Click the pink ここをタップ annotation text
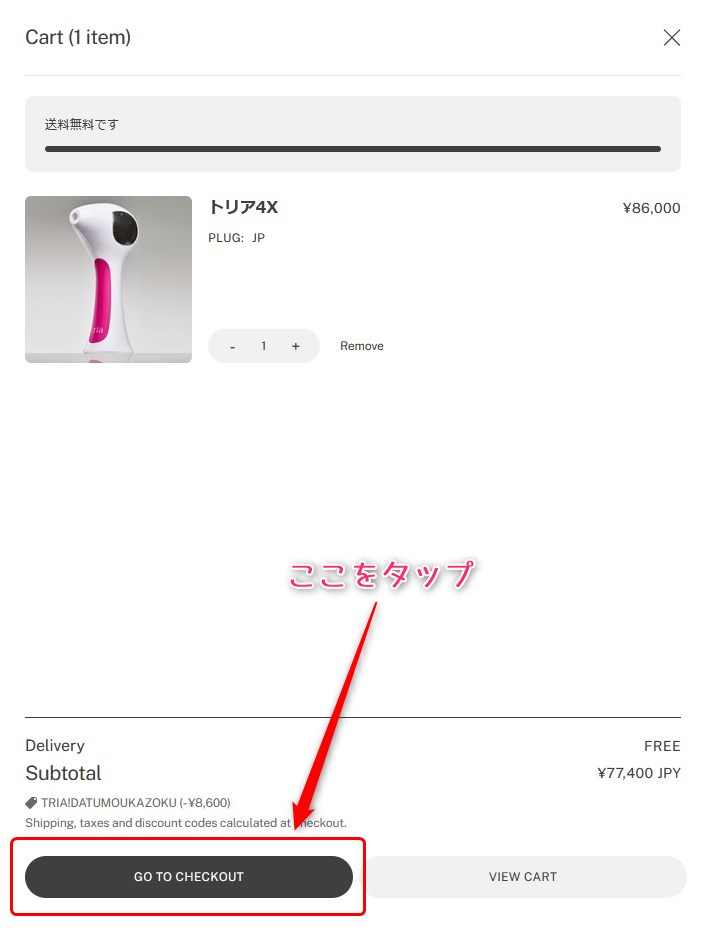This screenshot has width=706, height=935. tap(382, 575)
